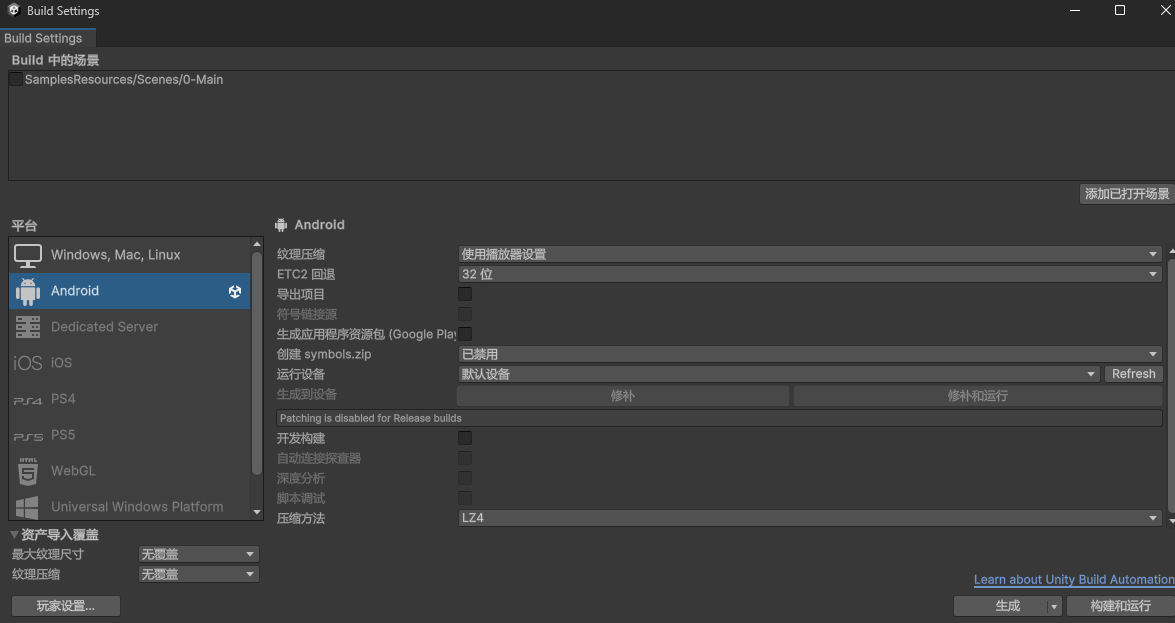Select the PS4 platform icon
Image resolution: width=1175 pixels, height=623 pixels.
[x=28, y=400]
